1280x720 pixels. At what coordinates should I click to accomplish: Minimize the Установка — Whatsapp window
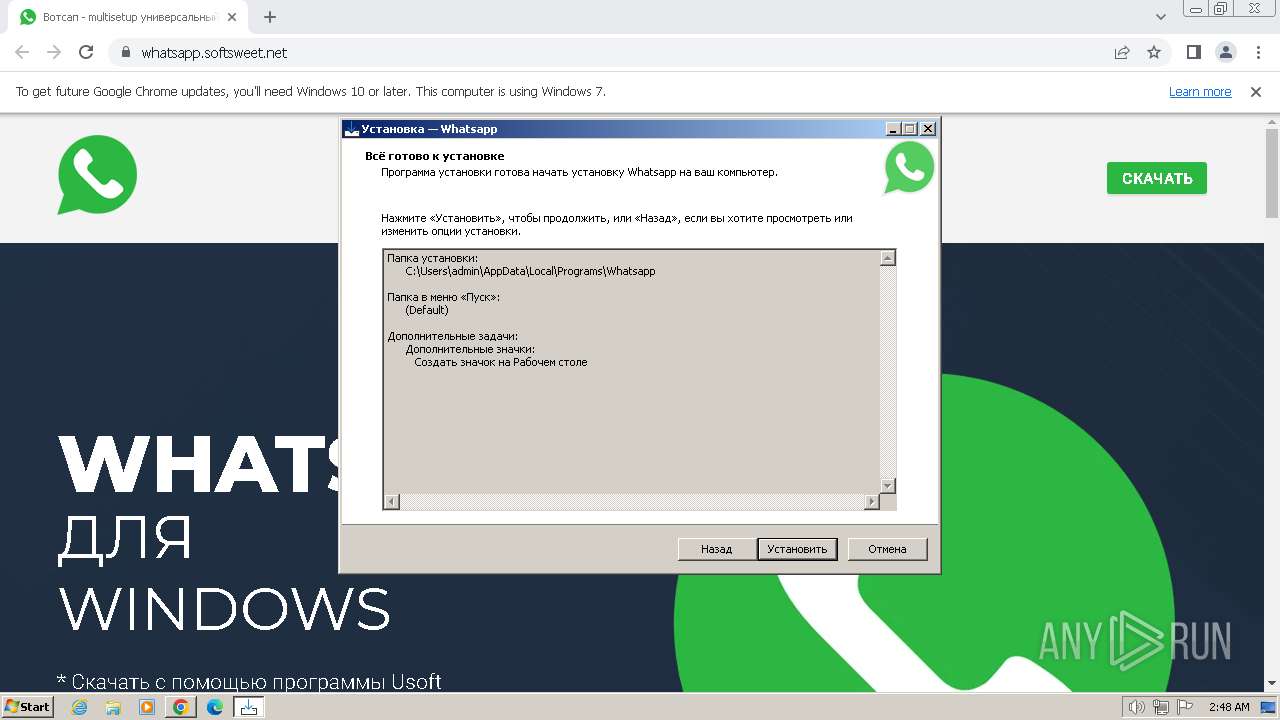point(893,129)
